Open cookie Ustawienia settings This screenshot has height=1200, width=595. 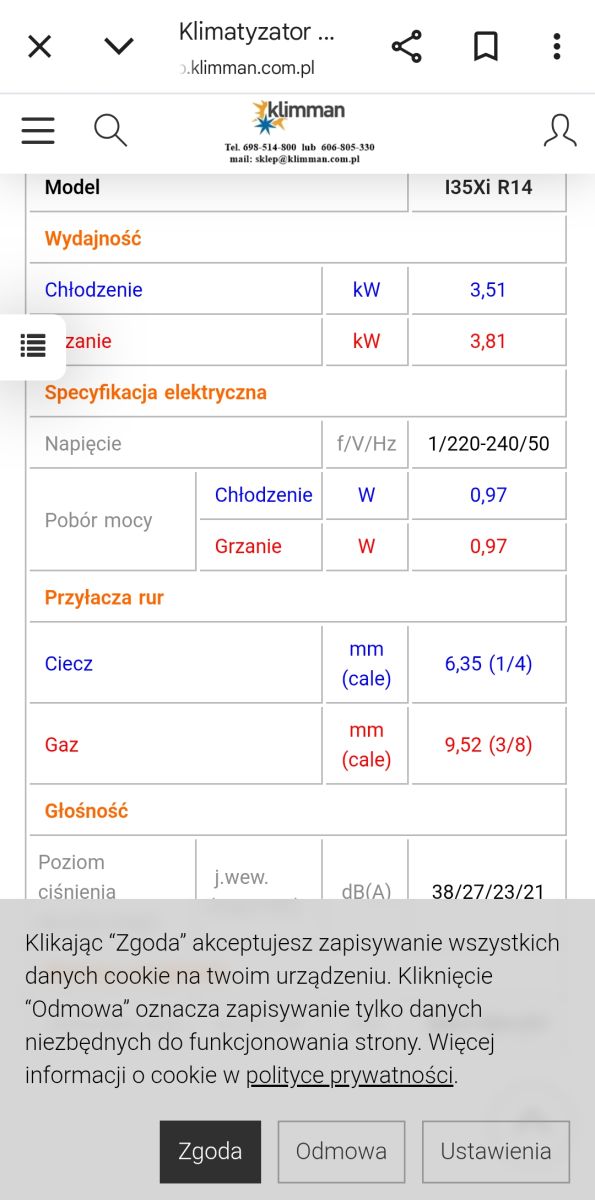pos(496,1152)
